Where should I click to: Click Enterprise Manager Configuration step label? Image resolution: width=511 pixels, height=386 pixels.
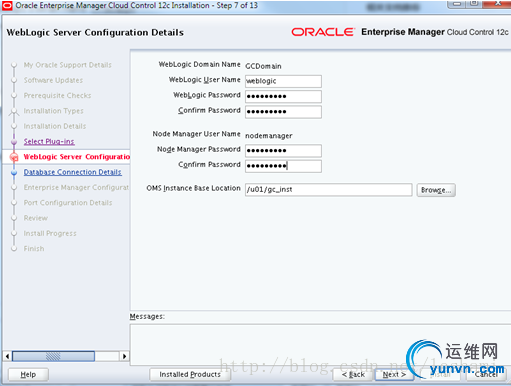(x=76, y=187)
